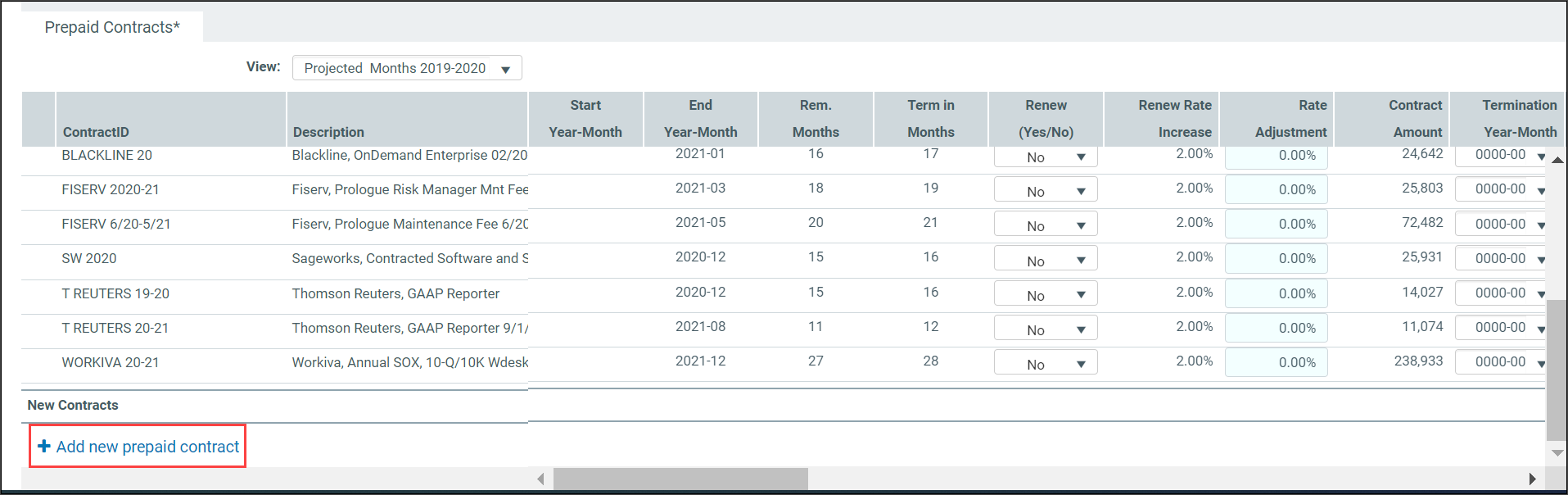
Task: Click the horizontal scrollbar left arrow
Action: (x=540, y=479)
